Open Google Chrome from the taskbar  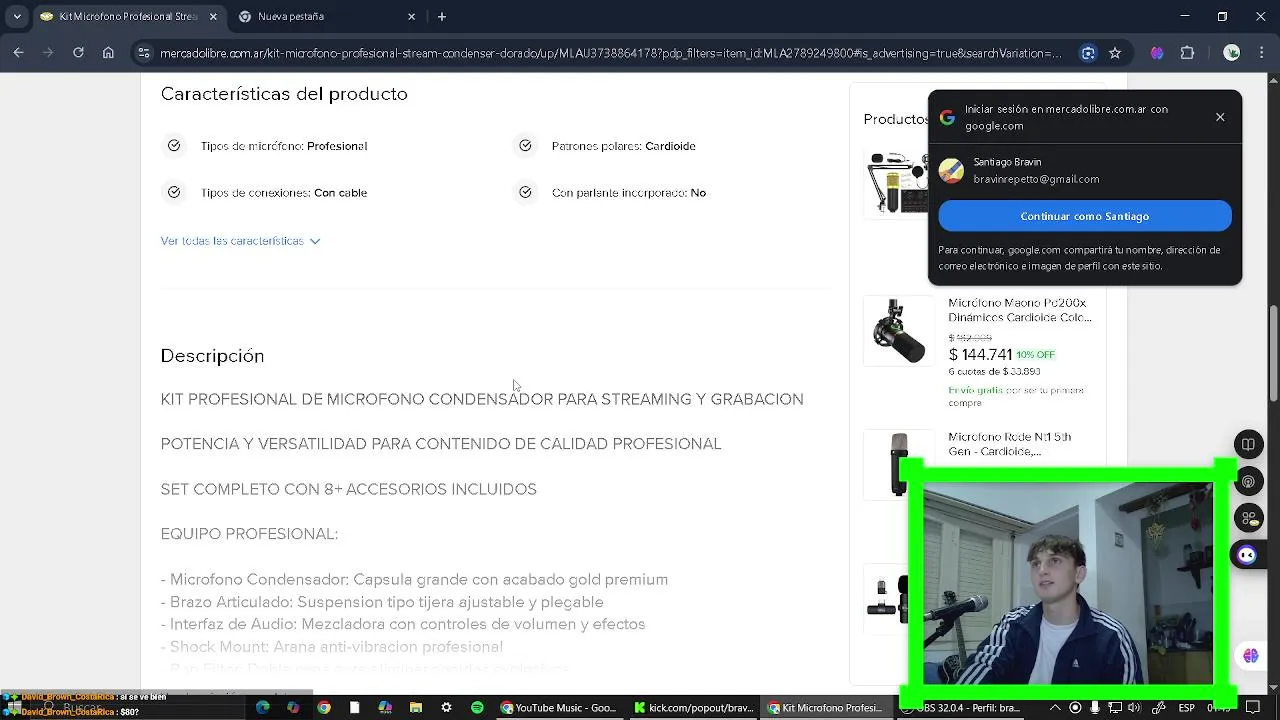[x=324, y=708]
